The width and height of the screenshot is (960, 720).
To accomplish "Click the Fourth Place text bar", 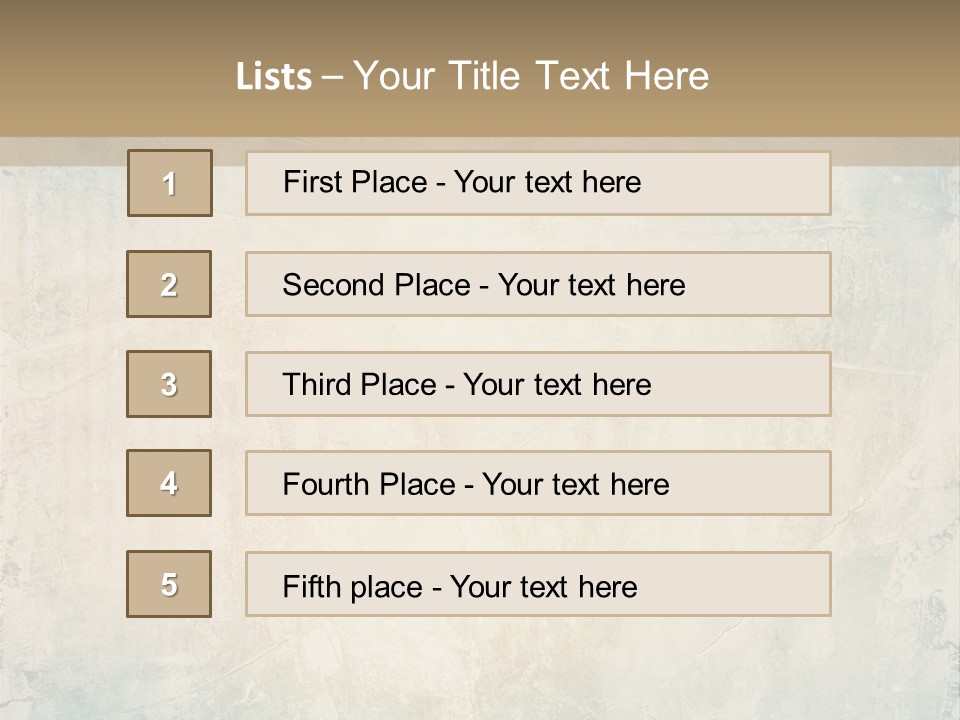I will (x=538, y=483).
